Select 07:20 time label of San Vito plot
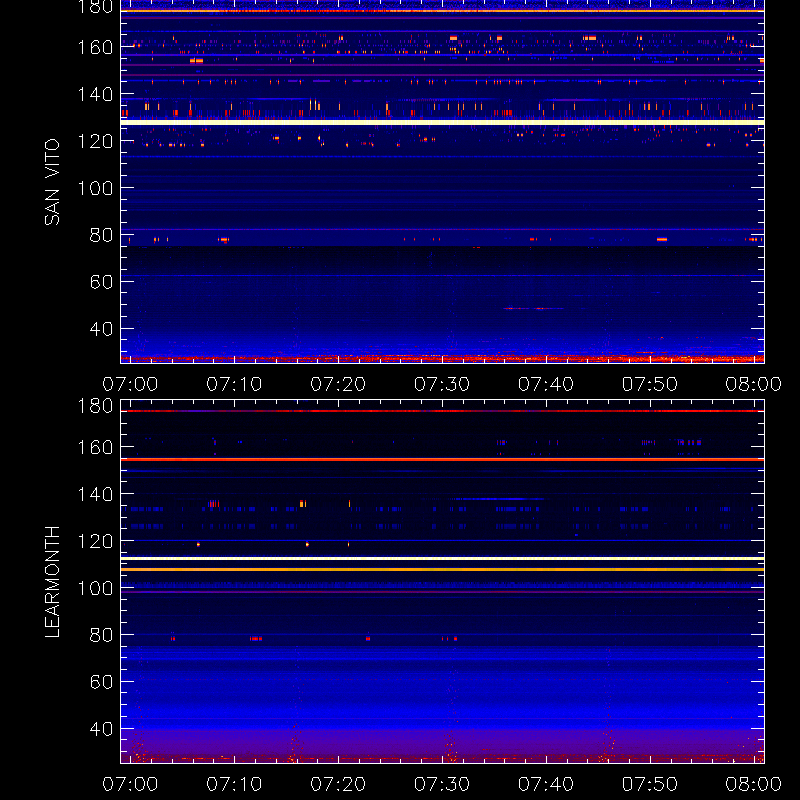This screenshot has height=800, width=800. click(x=338, y=384)
